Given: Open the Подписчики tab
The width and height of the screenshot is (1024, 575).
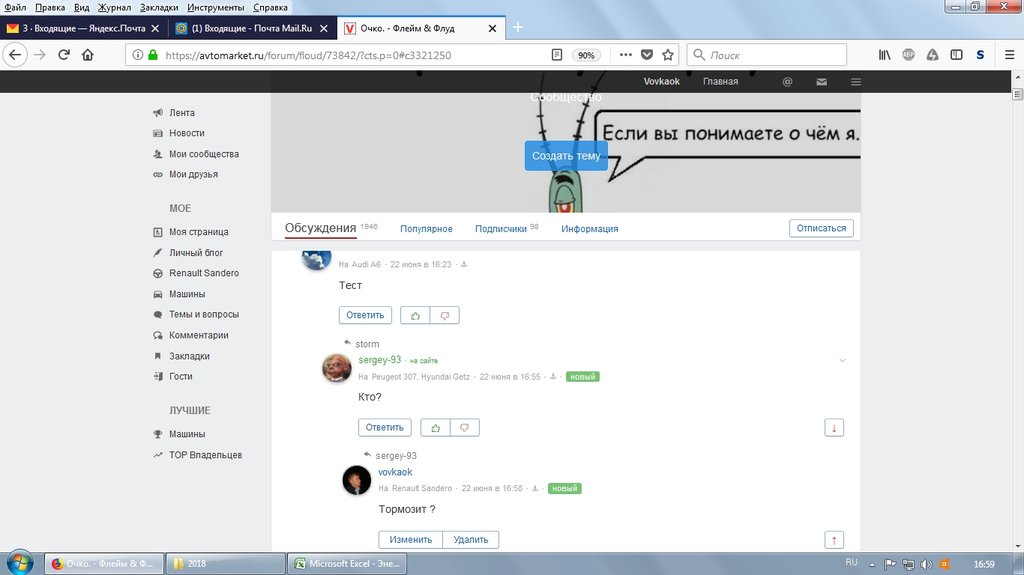Looking at the screenshot, I should pyautogui.click(x=501, y=229).
